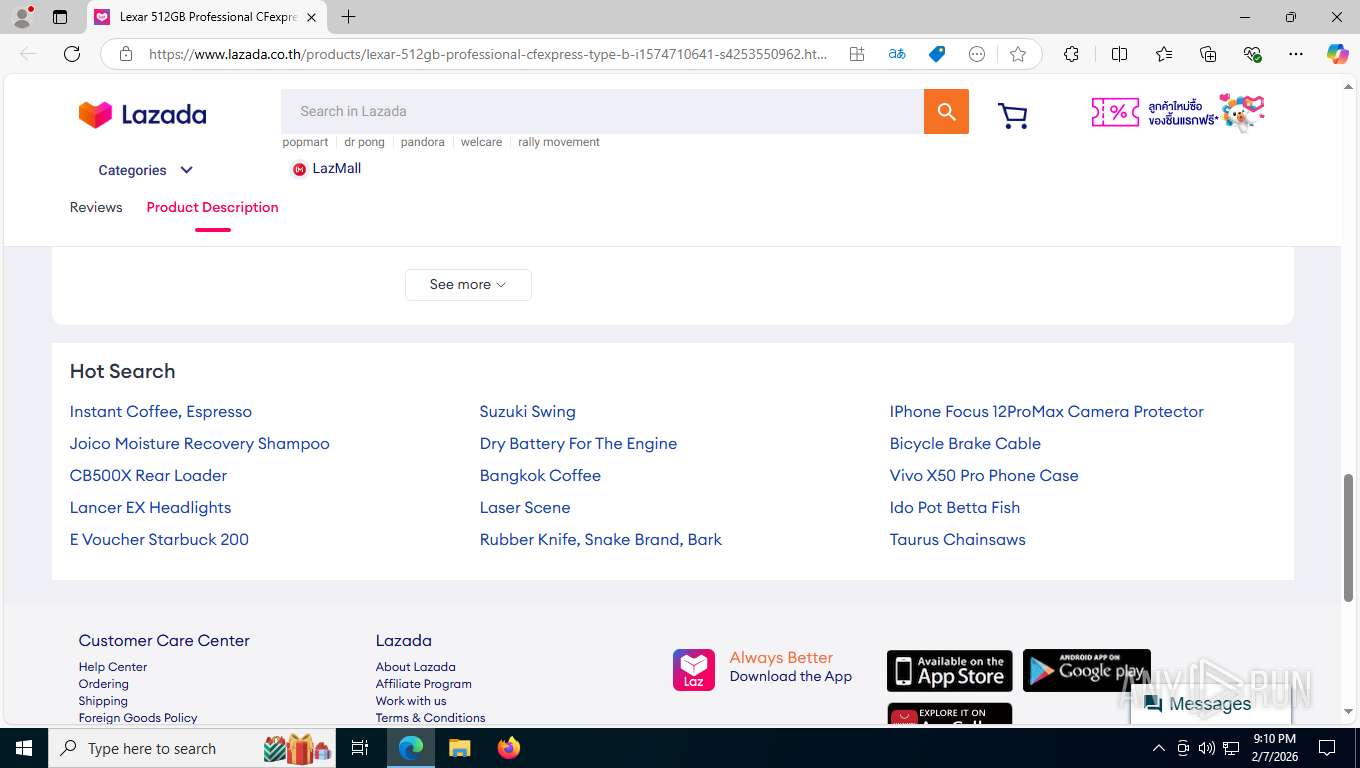
Task: Select the Product Description tab
Action: point(212,207)
